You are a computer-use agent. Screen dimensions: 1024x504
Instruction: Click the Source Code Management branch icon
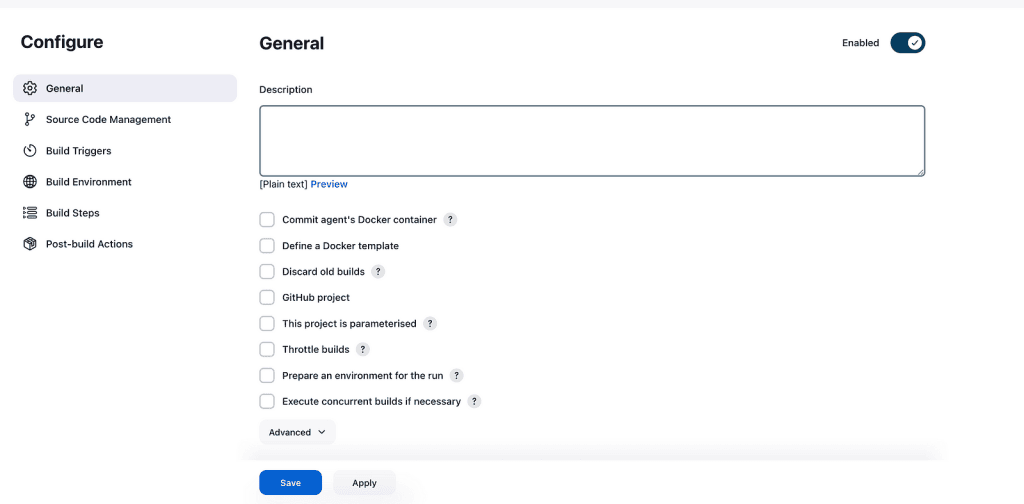pyautogui.click(x=29, y=119)
